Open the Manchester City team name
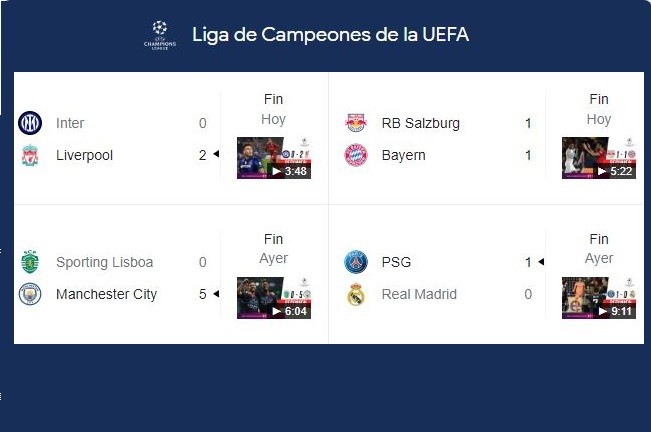The image size is (651, 432). pyautogui.click(x=106, y=294)
